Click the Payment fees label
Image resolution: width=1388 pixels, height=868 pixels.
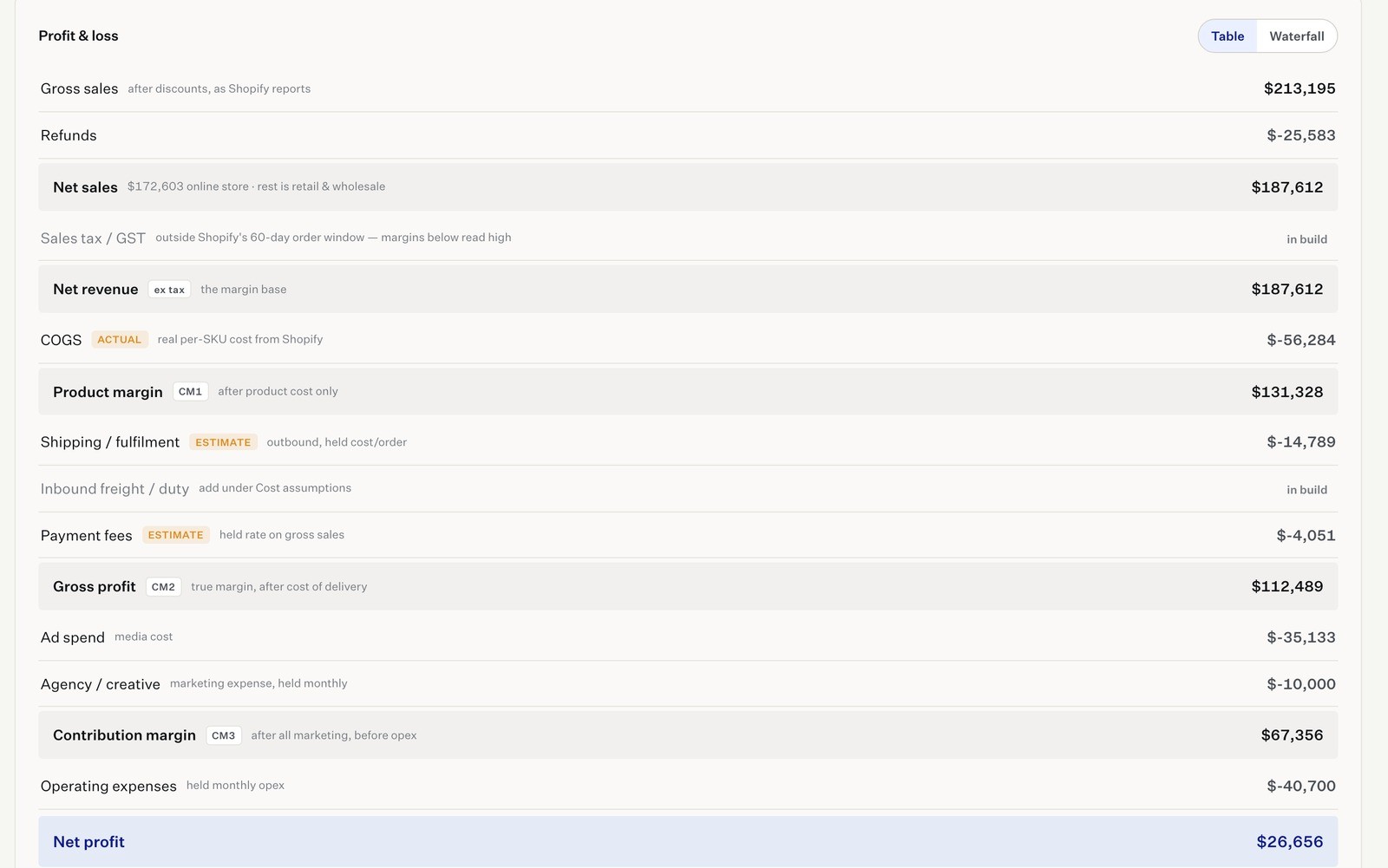pyautogui.click(x=87, y=536)
